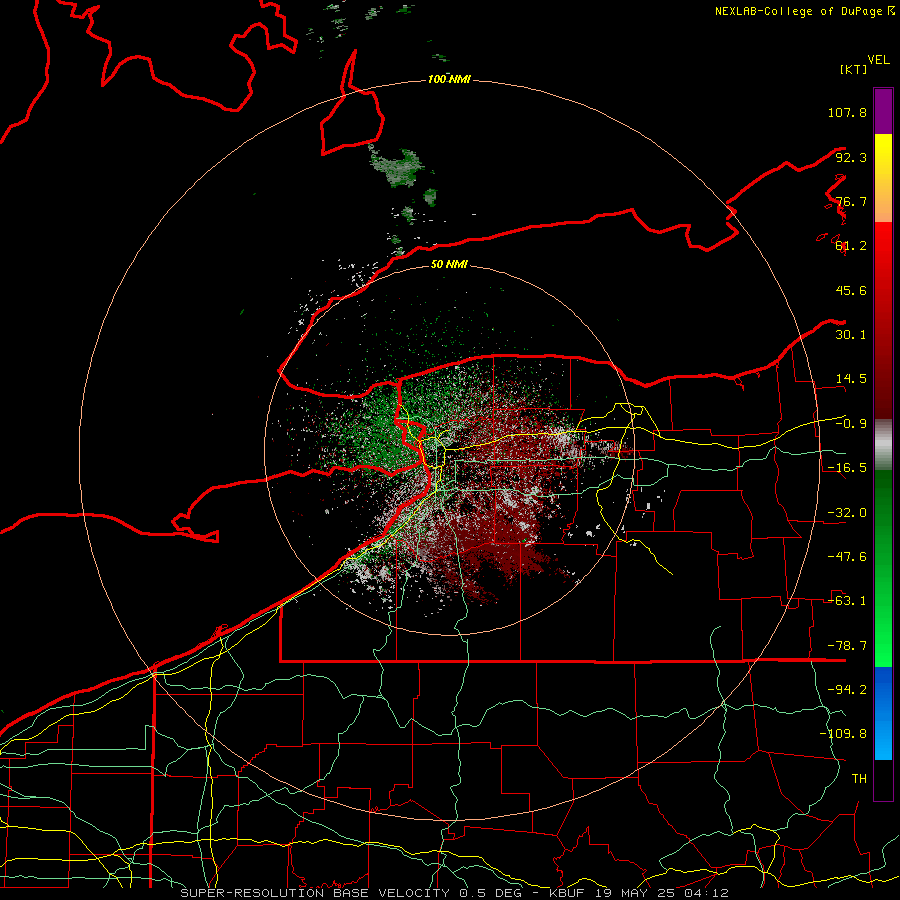The height and width of the screenshot is (900, 900).
Task: Click the Super-Resolution Base Velocity caption text
Action: click(x=454, y=893)
